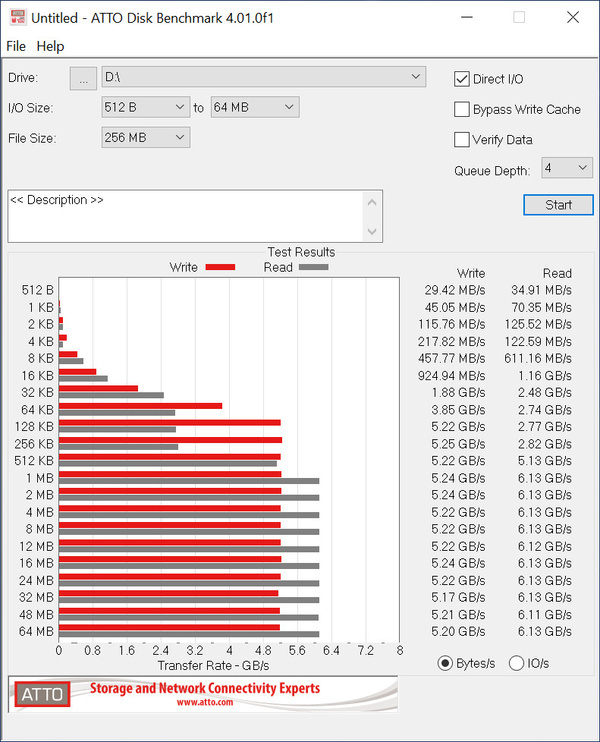Click the gray Read legend swatch

coord(313,267)
